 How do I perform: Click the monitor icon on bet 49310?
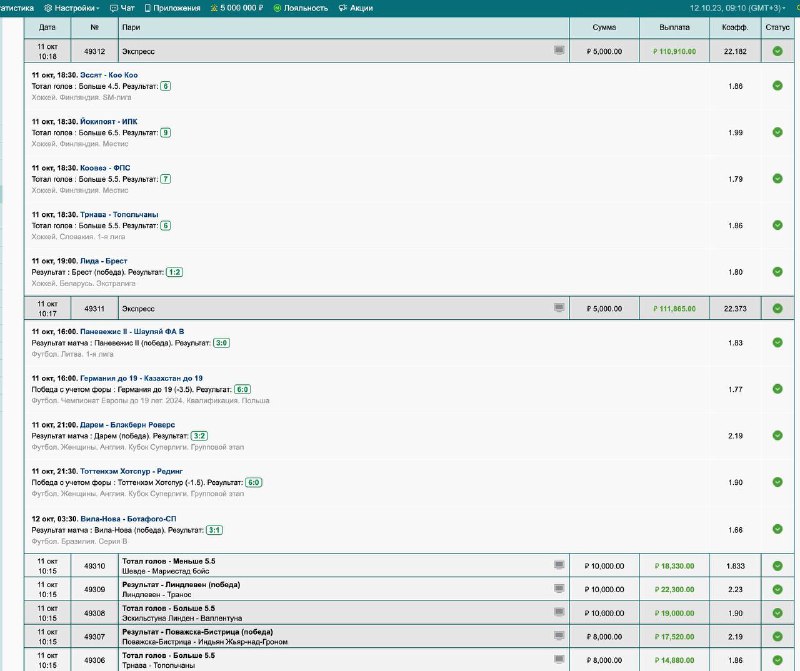click(x=560, y=565)
